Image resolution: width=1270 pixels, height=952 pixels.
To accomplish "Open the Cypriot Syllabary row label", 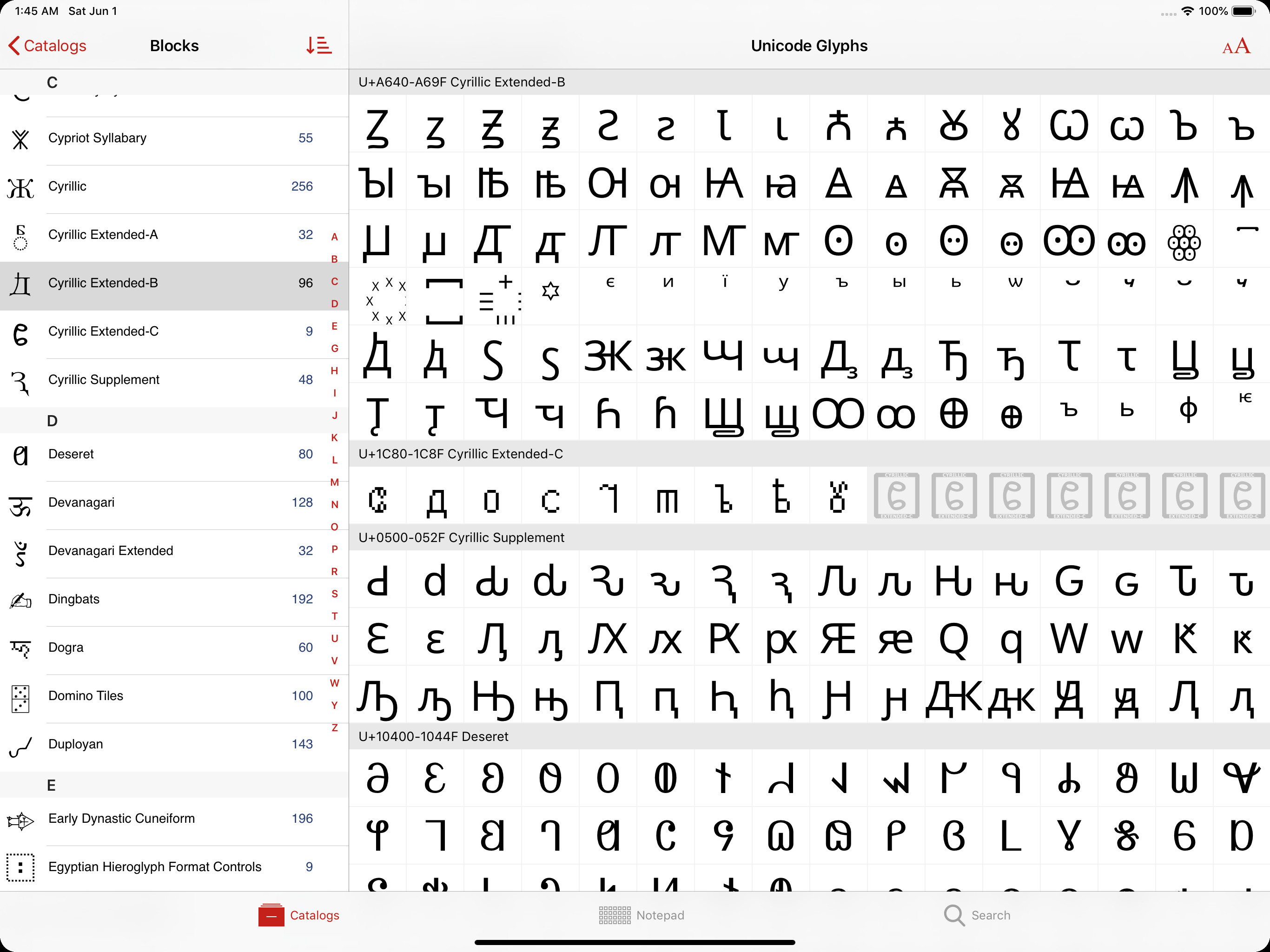I will coord(97,138).
